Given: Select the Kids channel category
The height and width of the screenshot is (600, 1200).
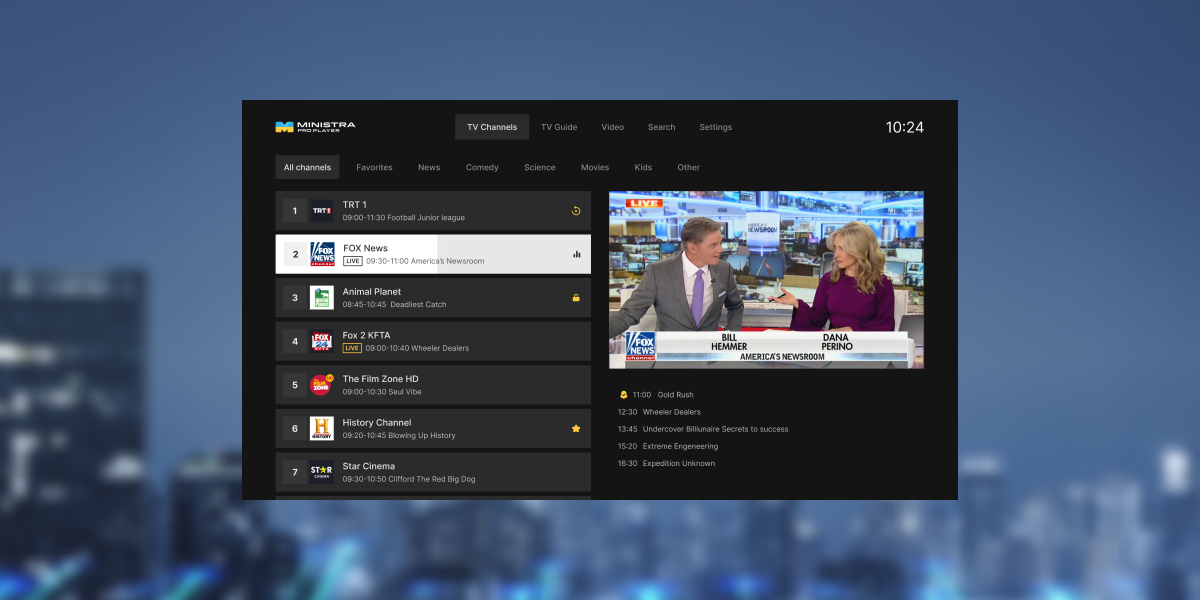Looking at the screenshot, I should tap(643, 167).
